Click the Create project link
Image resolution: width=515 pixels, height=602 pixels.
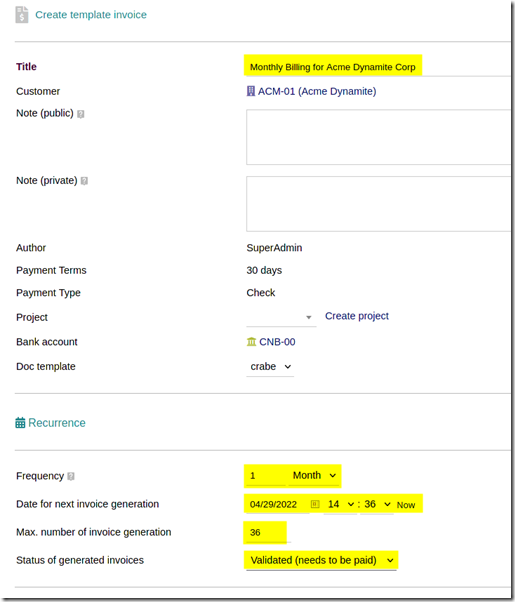357,316
